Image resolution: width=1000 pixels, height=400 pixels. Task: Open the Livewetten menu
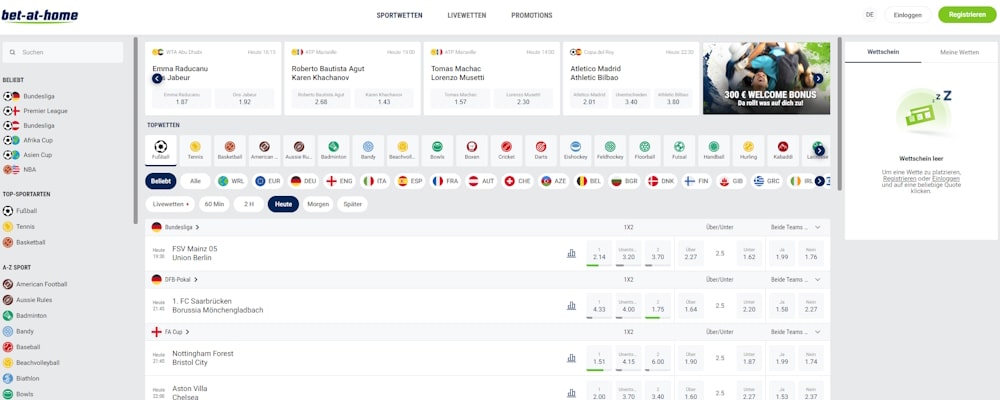467,15
